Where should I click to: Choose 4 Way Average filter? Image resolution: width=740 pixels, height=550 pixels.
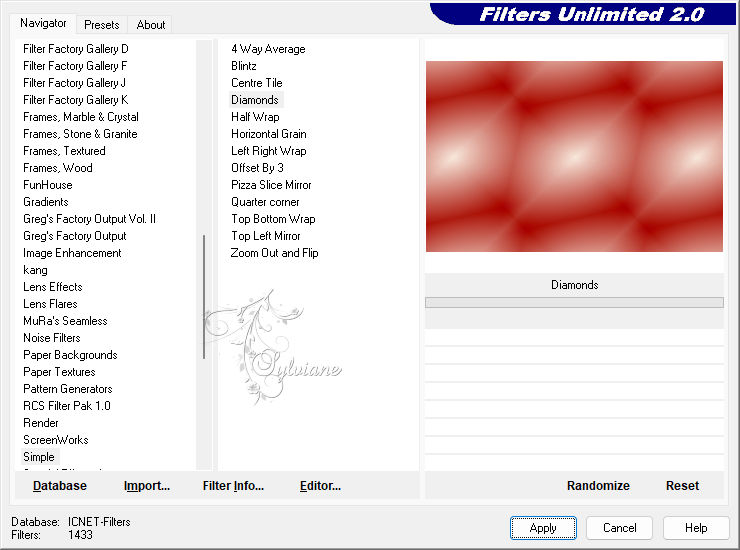click(x=268, y=49)
